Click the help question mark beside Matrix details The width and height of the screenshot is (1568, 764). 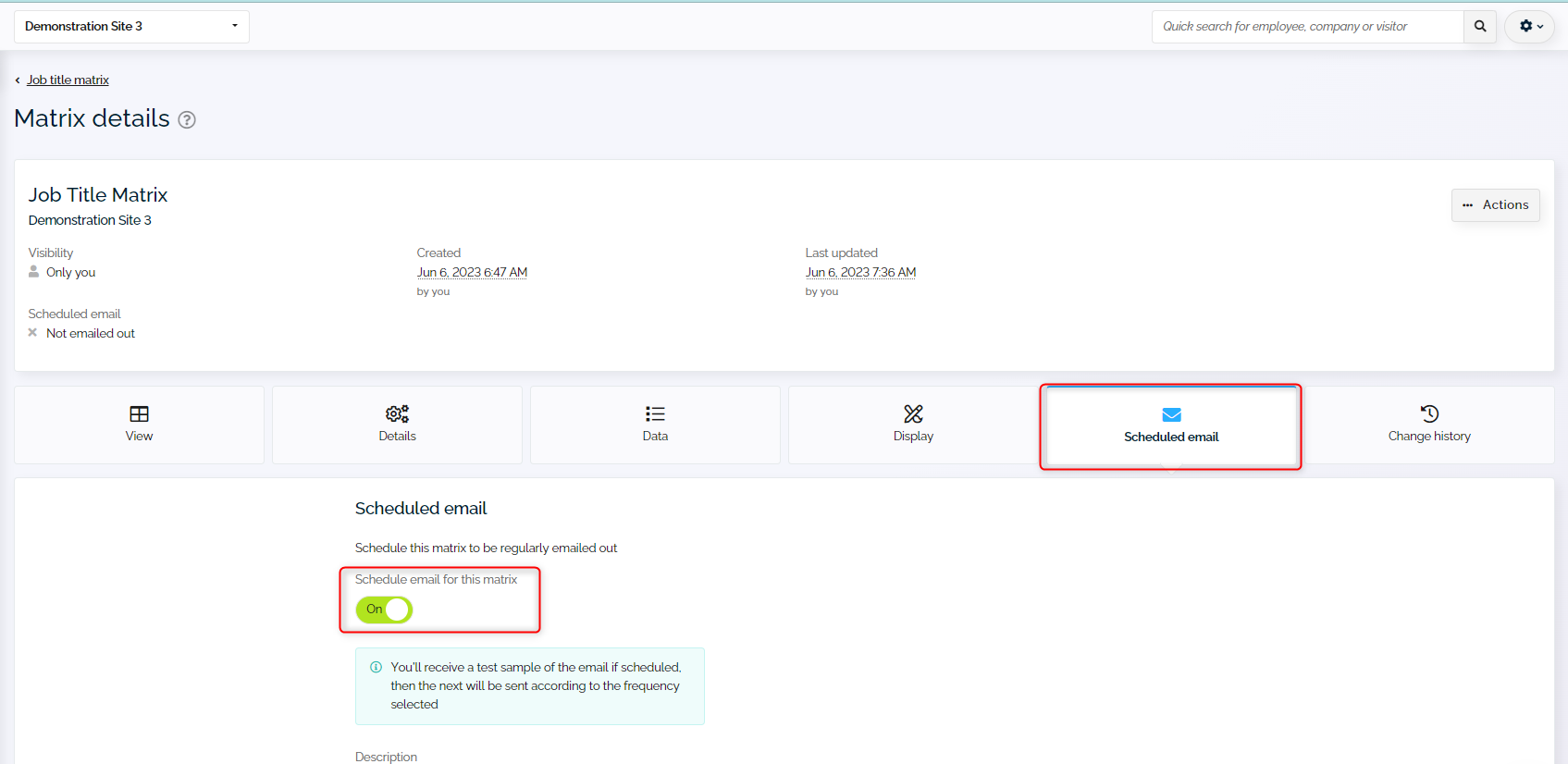click(187, 120)
